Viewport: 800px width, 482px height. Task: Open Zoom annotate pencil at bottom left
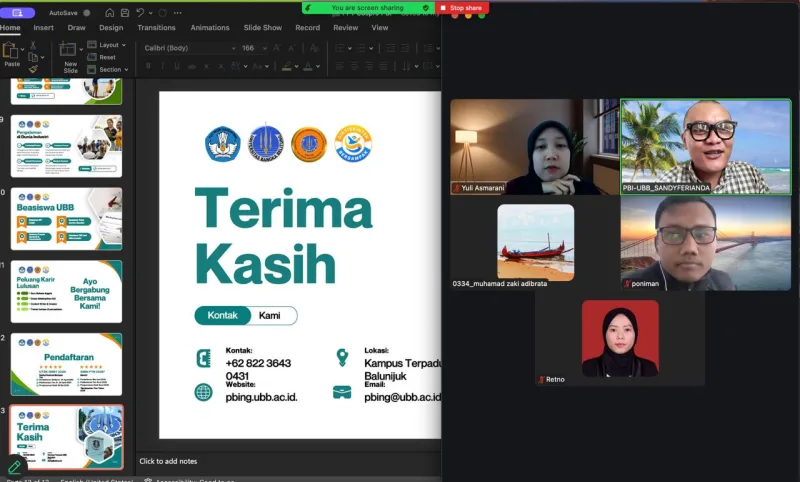click(x=15, y=467)
